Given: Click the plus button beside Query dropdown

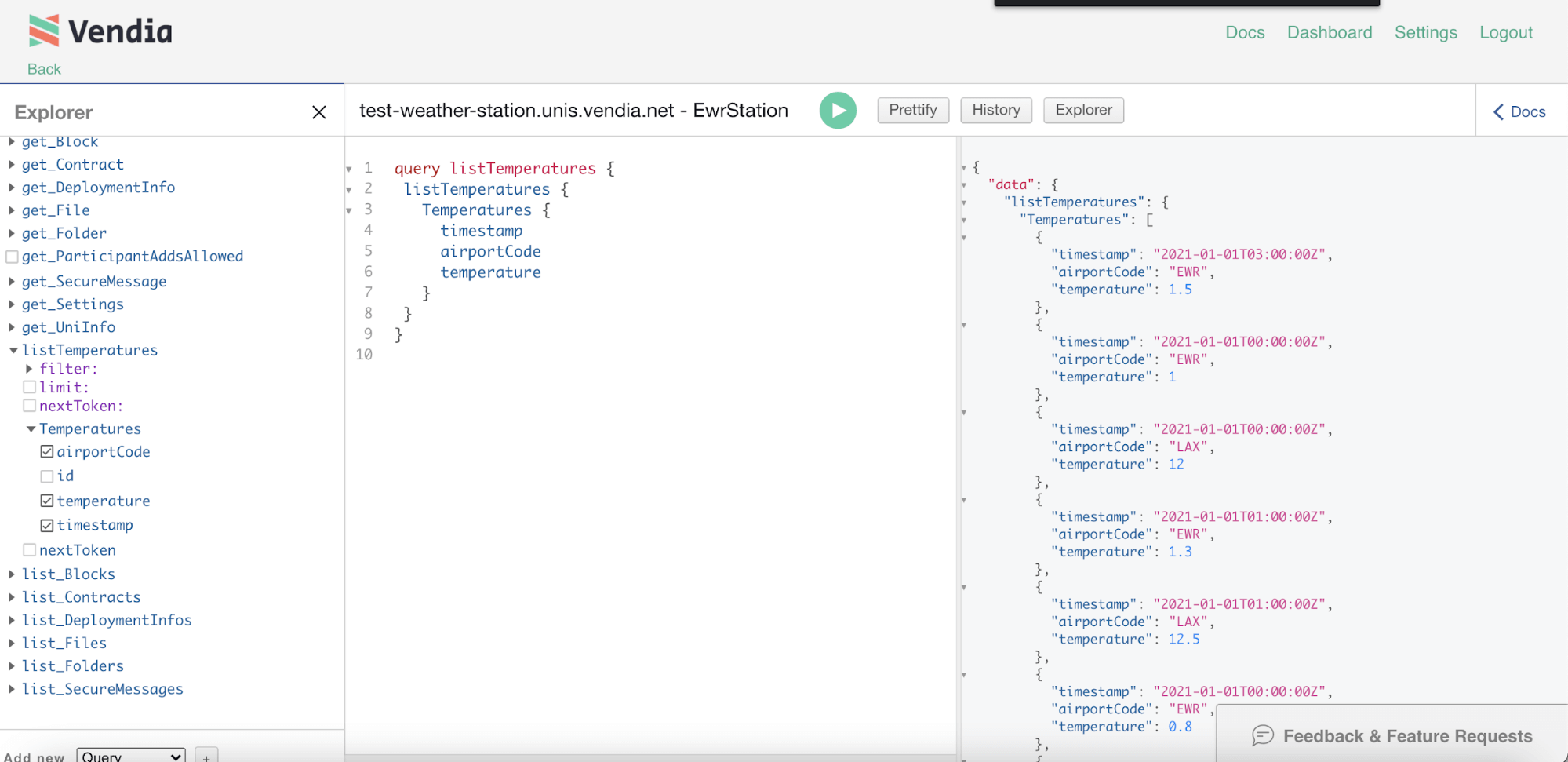Looking at the screenshot, I should [x=206, y=757].
